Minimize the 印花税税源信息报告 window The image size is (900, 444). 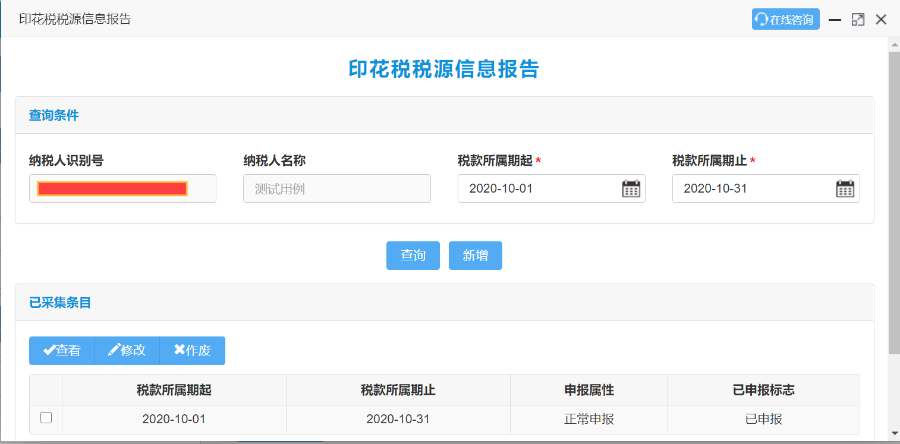tap(835, 20)
